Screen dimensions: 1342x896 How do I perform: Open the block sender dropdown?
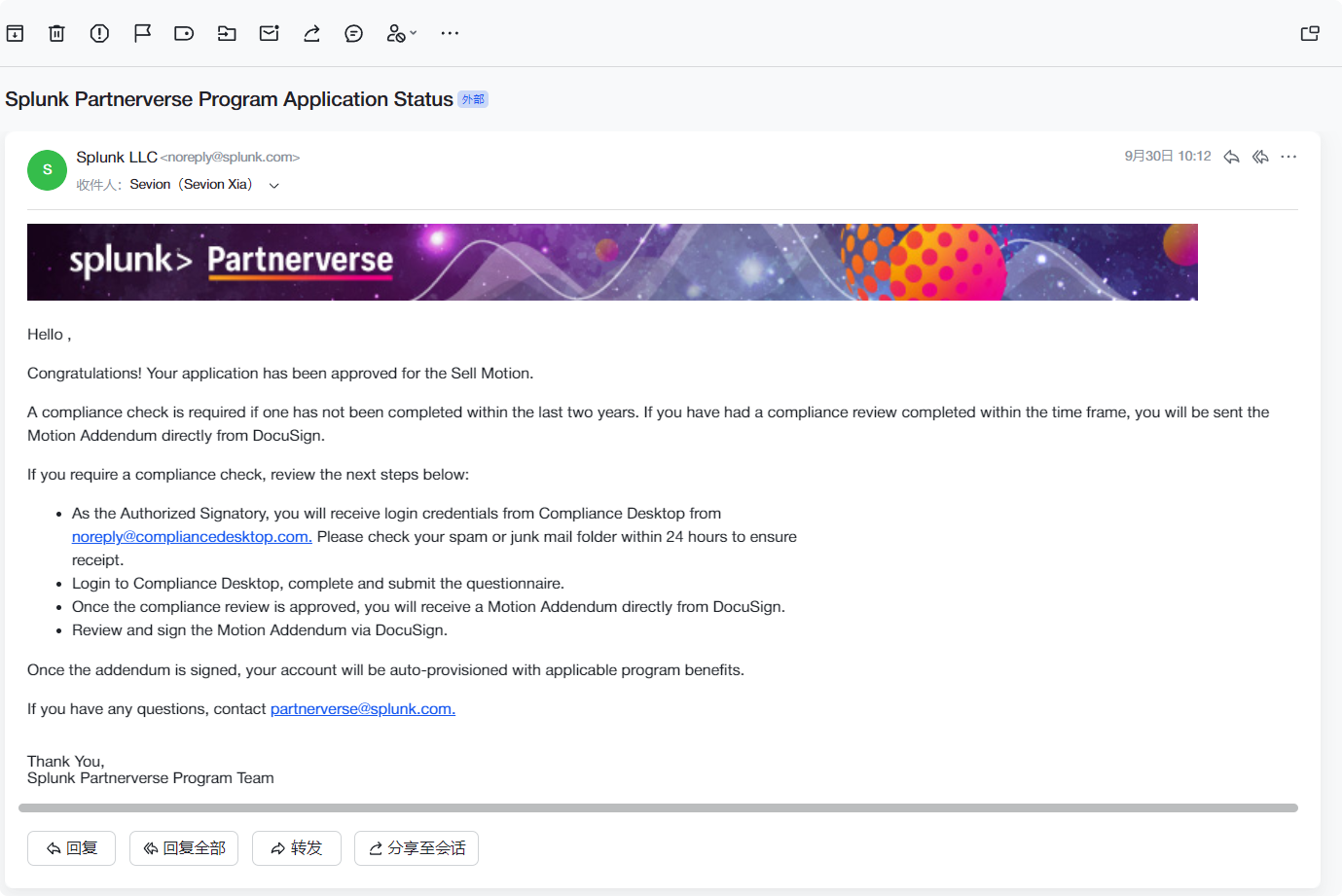click(x=401, y=34)
